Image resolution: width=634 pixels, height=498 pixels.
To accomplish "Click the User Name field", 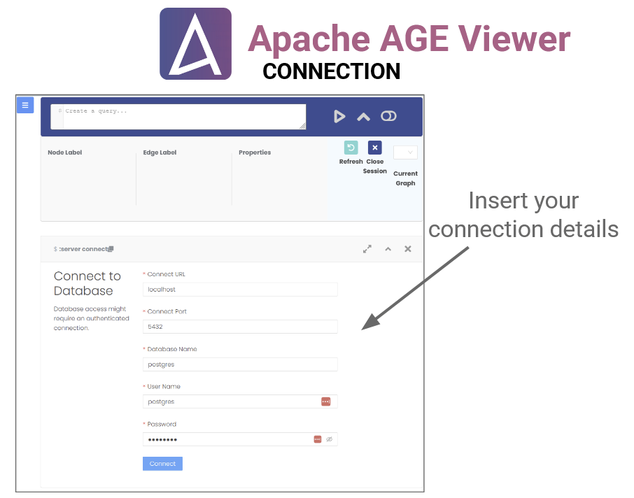I will (x=240, y=401).
